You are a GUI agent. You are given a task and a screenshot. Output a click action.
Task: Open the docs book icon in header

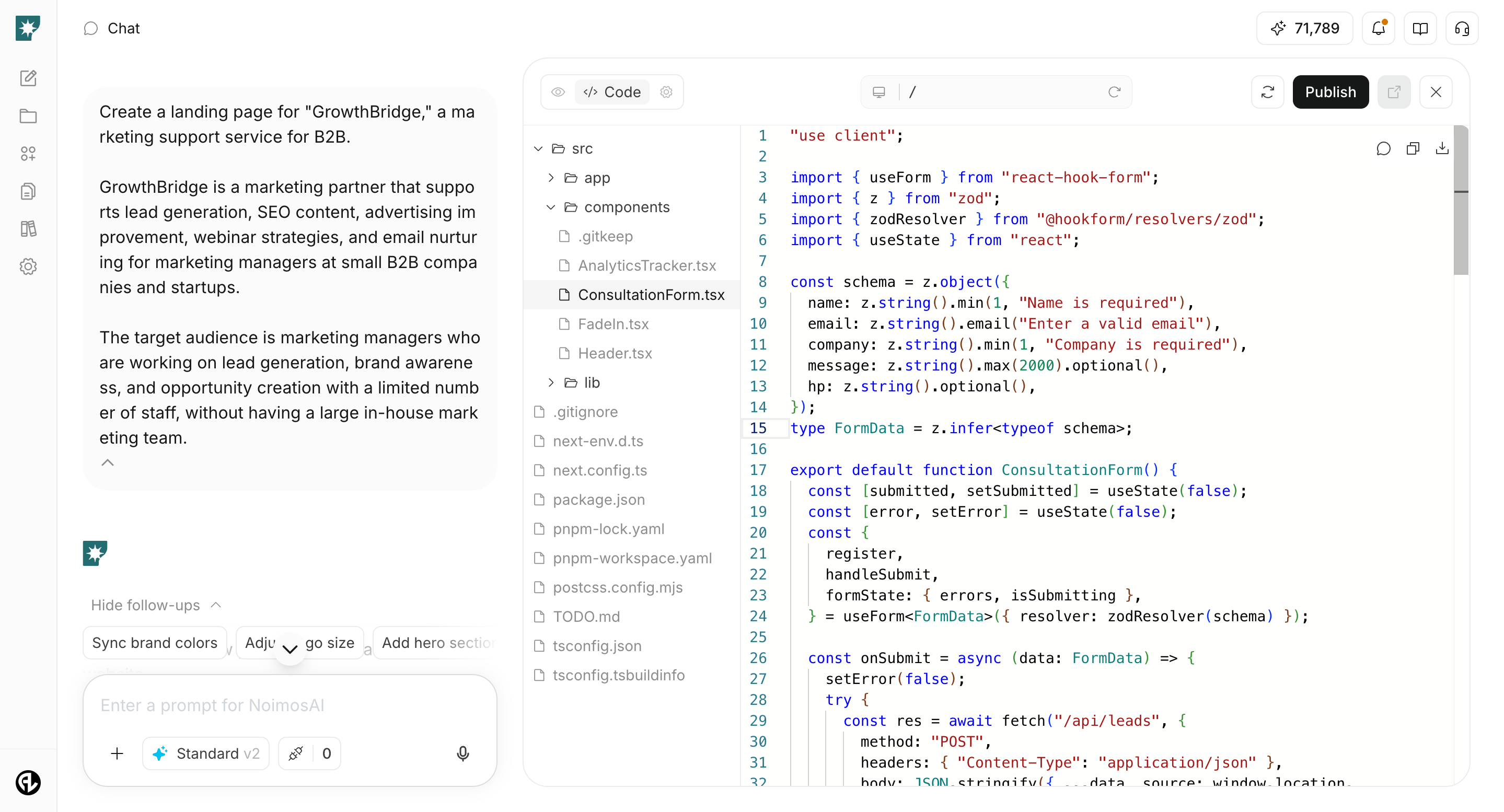(1420, 29)
